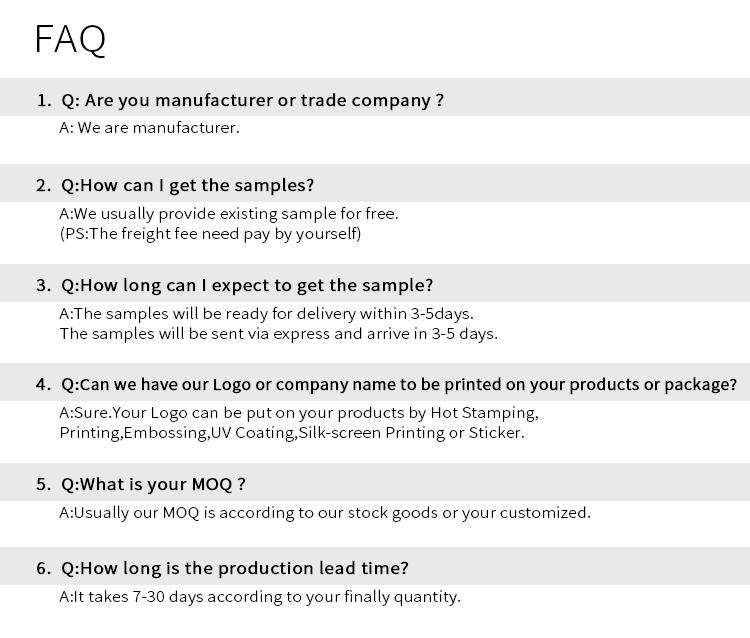
Task: Click the answer about MOQ and stock goods
Action: tap(325, 513)
